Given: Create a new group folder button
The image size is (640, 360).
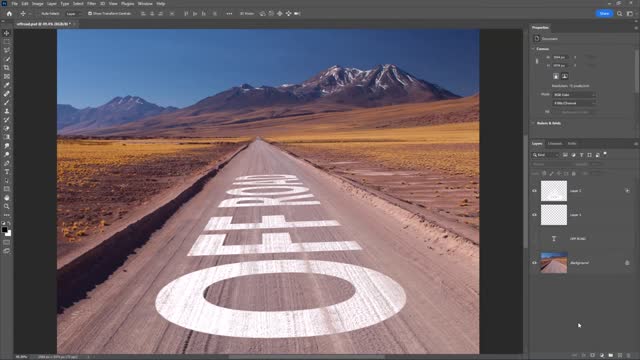Looking at the screenshot, I should click(x=611, y=356).
